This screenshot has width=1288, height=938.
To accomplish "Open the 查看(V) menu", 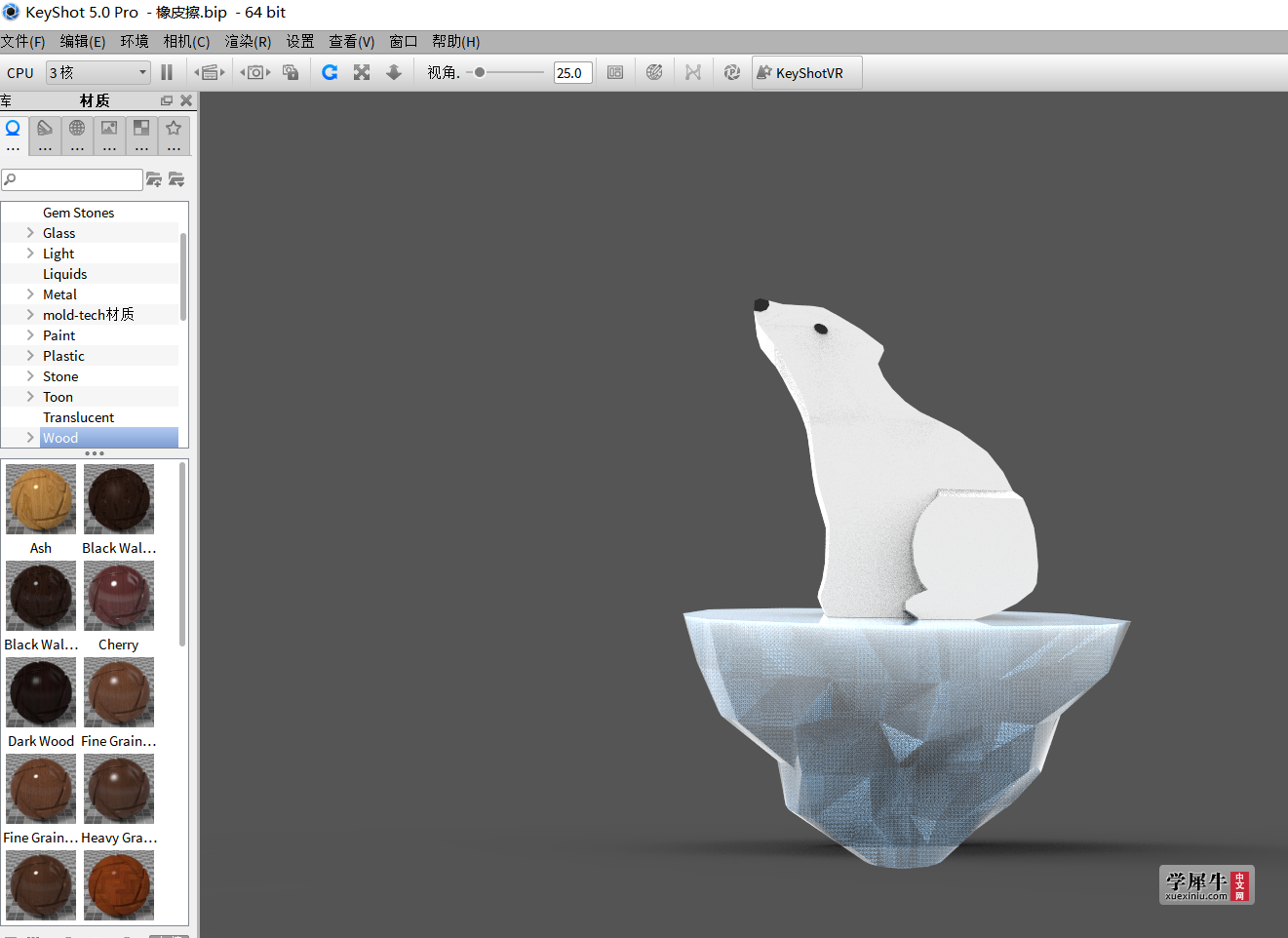I will (351, 41).
